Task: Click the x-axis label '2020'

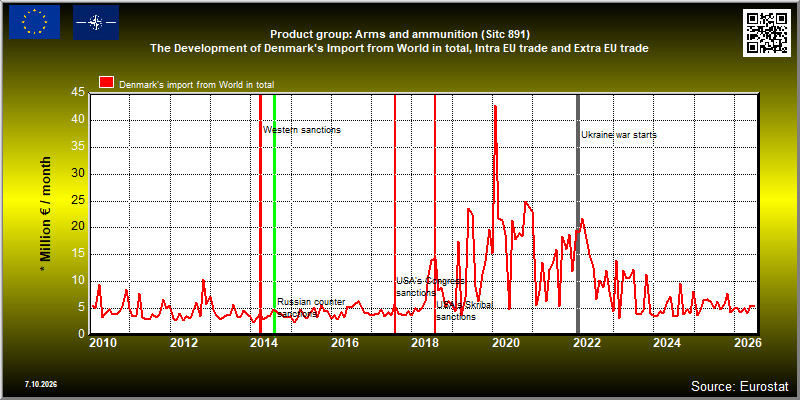Action: pyautogui.click(x=507, y=343)
